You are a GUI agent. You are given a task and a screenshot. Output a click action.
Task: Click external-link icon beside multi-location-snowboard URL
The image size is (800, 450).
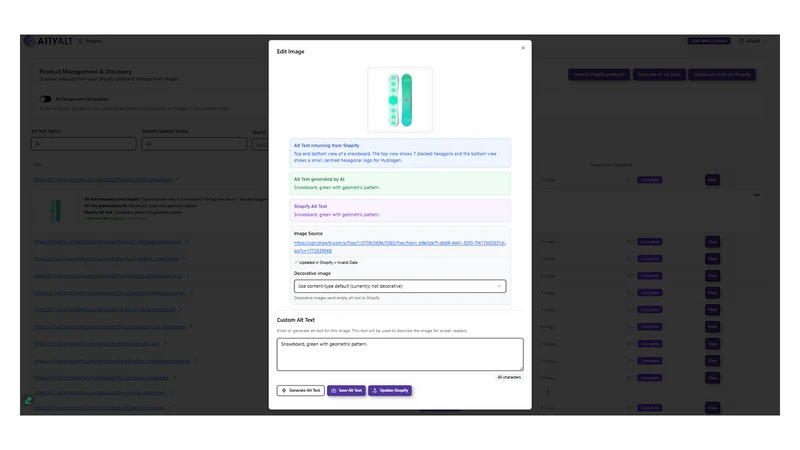click(183, 259)
